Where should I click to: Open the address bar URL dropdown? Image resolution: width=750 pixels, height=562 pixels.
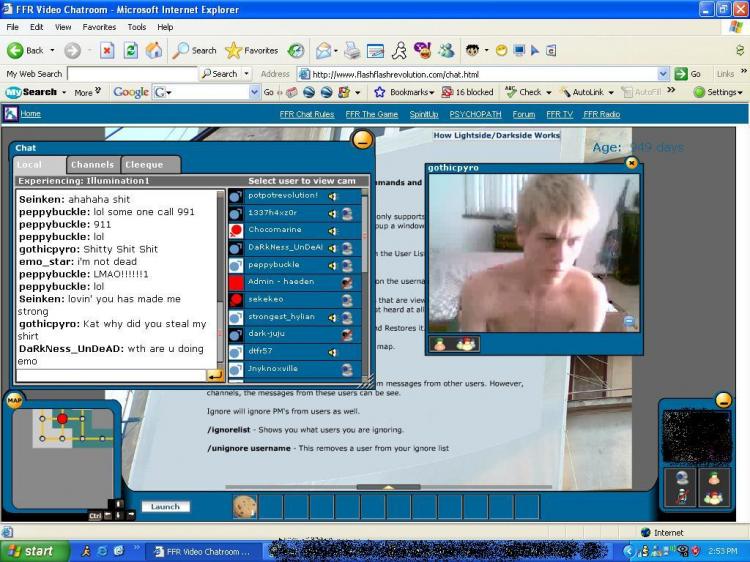[663, 74]
